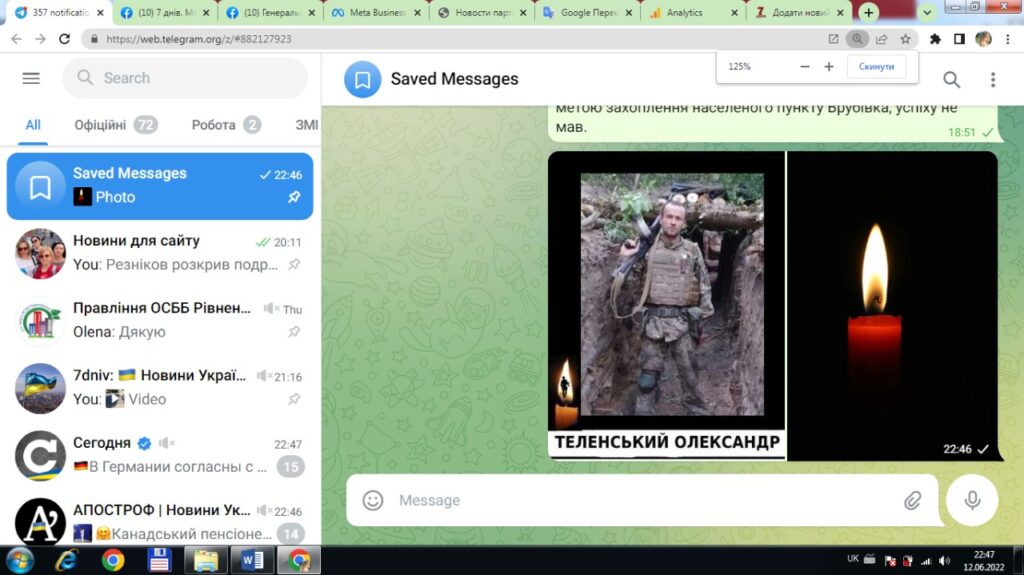Reload the page in the browser
The image size is (1024, 575).
pos(65,39)
